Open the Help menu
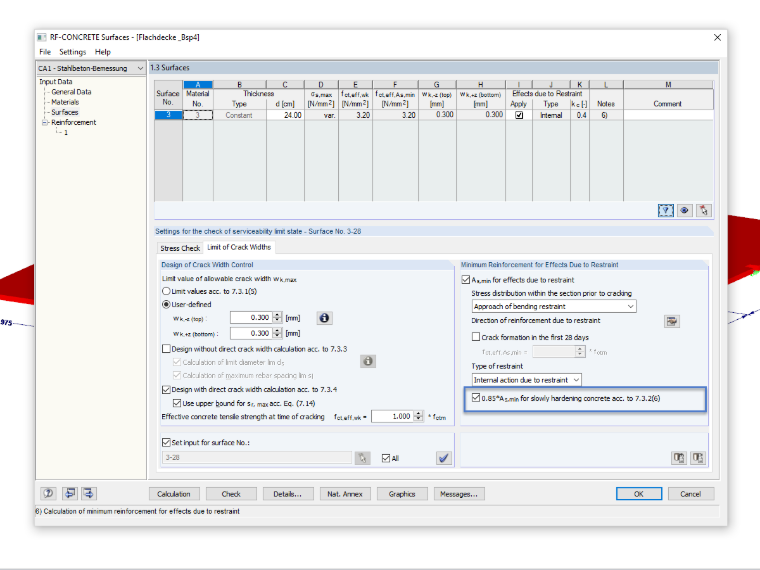The image size is (760, 570). pyautogui.click(x=103, y=52)
